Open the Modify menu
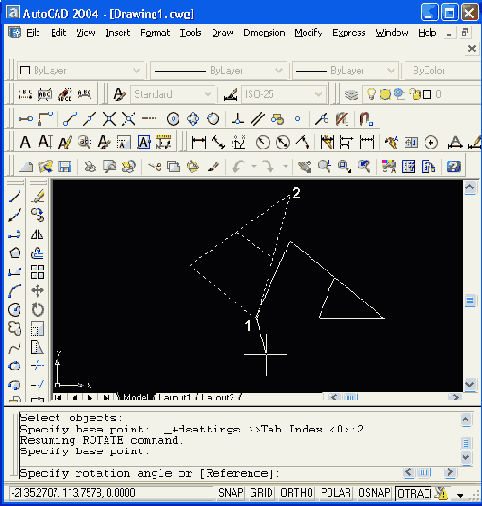This screenshot has width=482, height=506. pyautogui.click(x=308, y=33)
